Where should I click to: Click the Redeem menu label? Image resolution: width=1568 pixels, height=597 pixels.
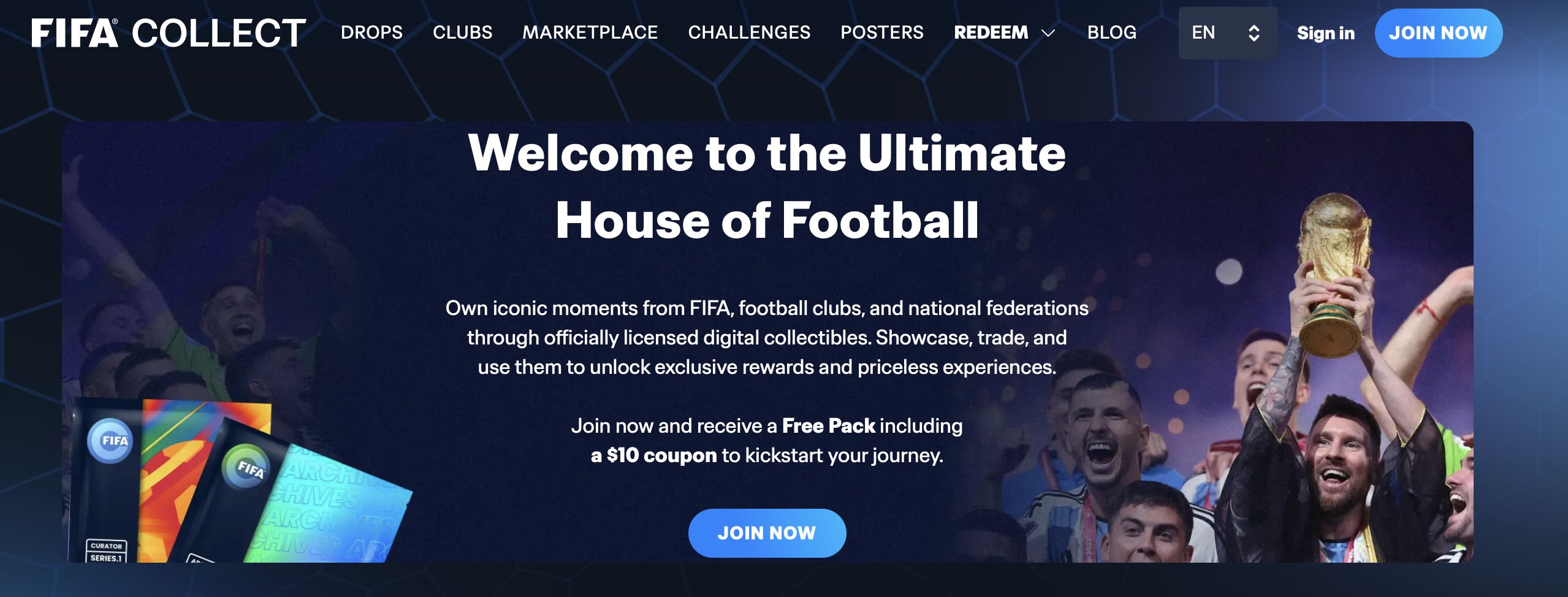click(x=991, y=32)
